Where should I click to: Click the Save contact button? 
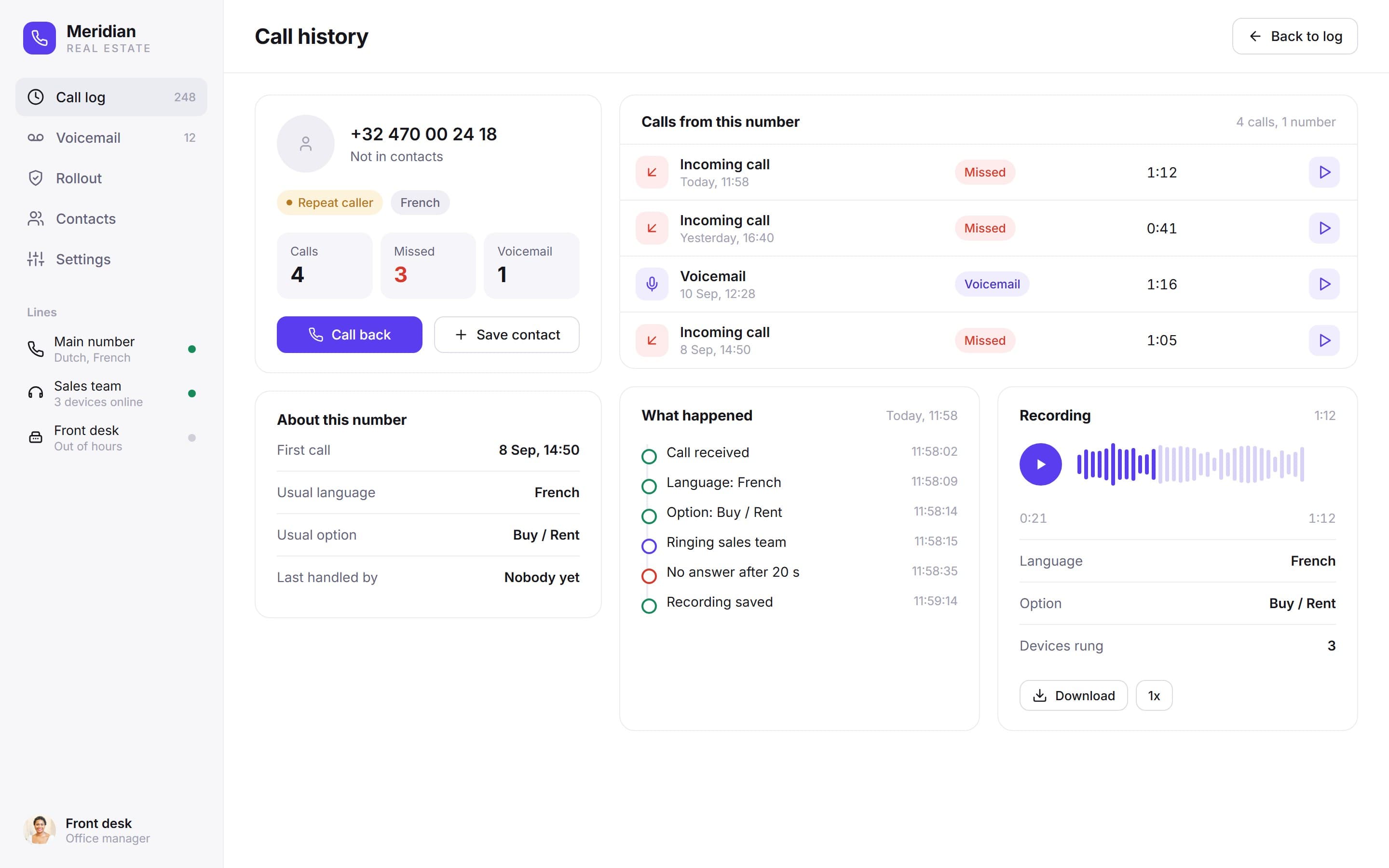pyautogui.click(x=506, y=335)
